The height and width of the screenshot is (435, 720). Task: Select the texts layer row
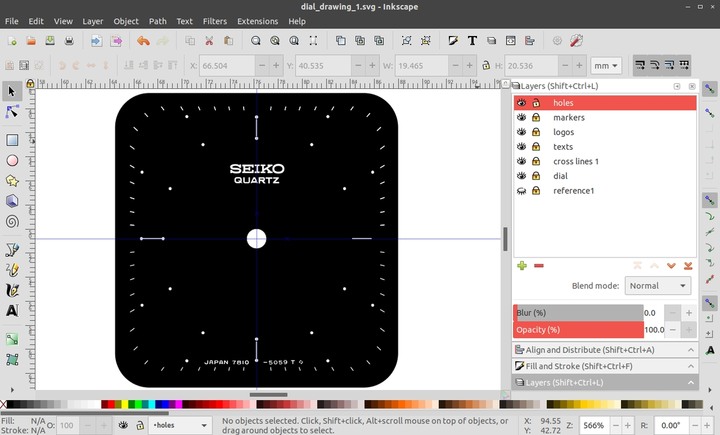click(605, 147)
